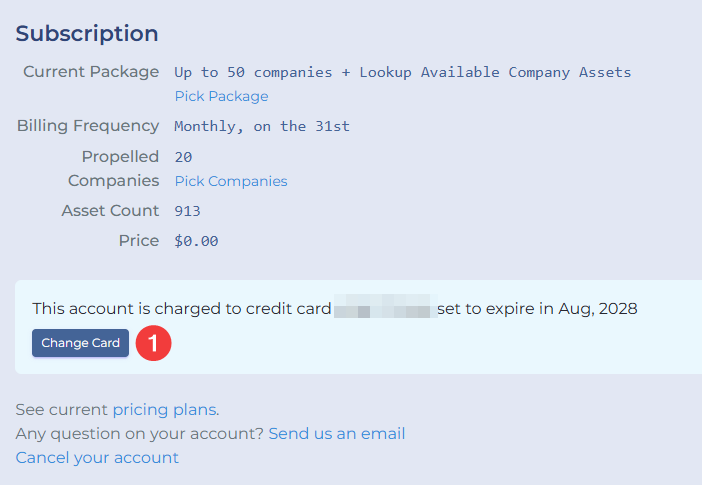Screen dimensions: 702x485
Task: Click the red number 1 marker
Action: coord(154,343)
